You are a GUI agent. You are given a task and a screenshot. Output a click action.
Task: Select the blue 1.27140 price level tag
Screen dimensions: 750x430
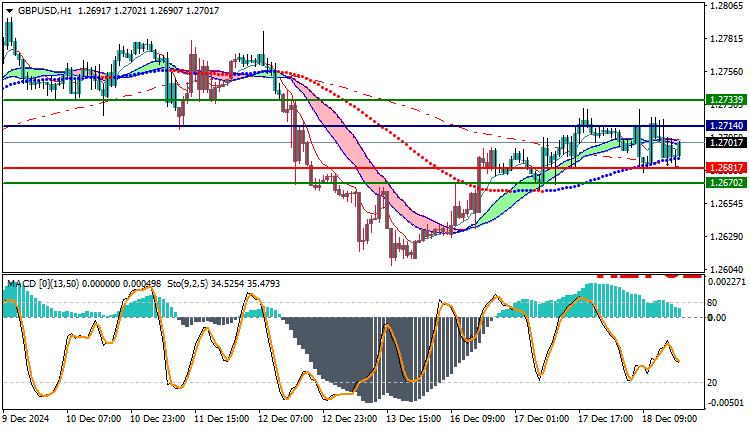[x=726, y=126]
